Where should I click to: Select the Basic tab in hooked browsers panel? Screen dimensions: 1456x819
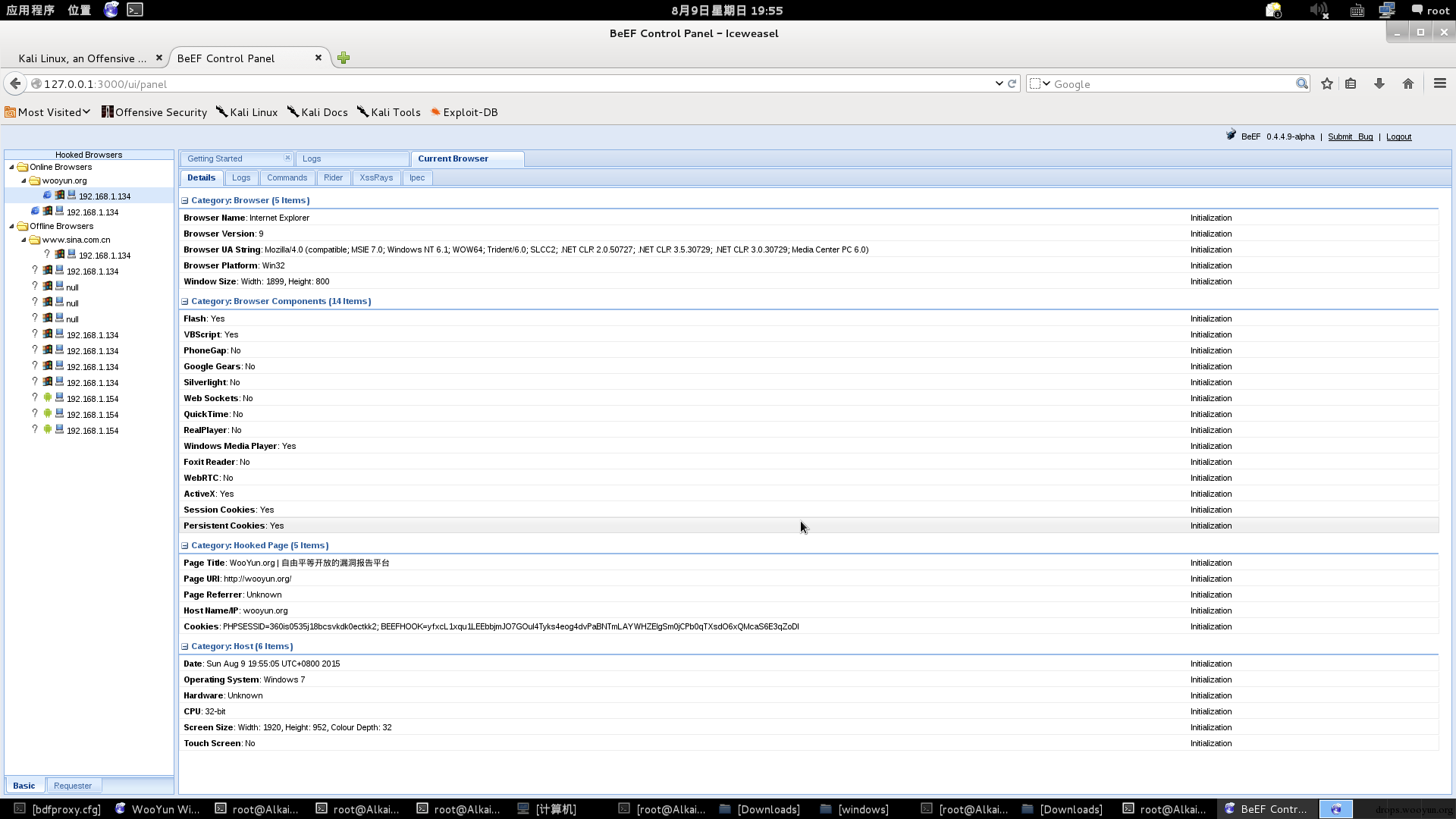tap(24, 786)
